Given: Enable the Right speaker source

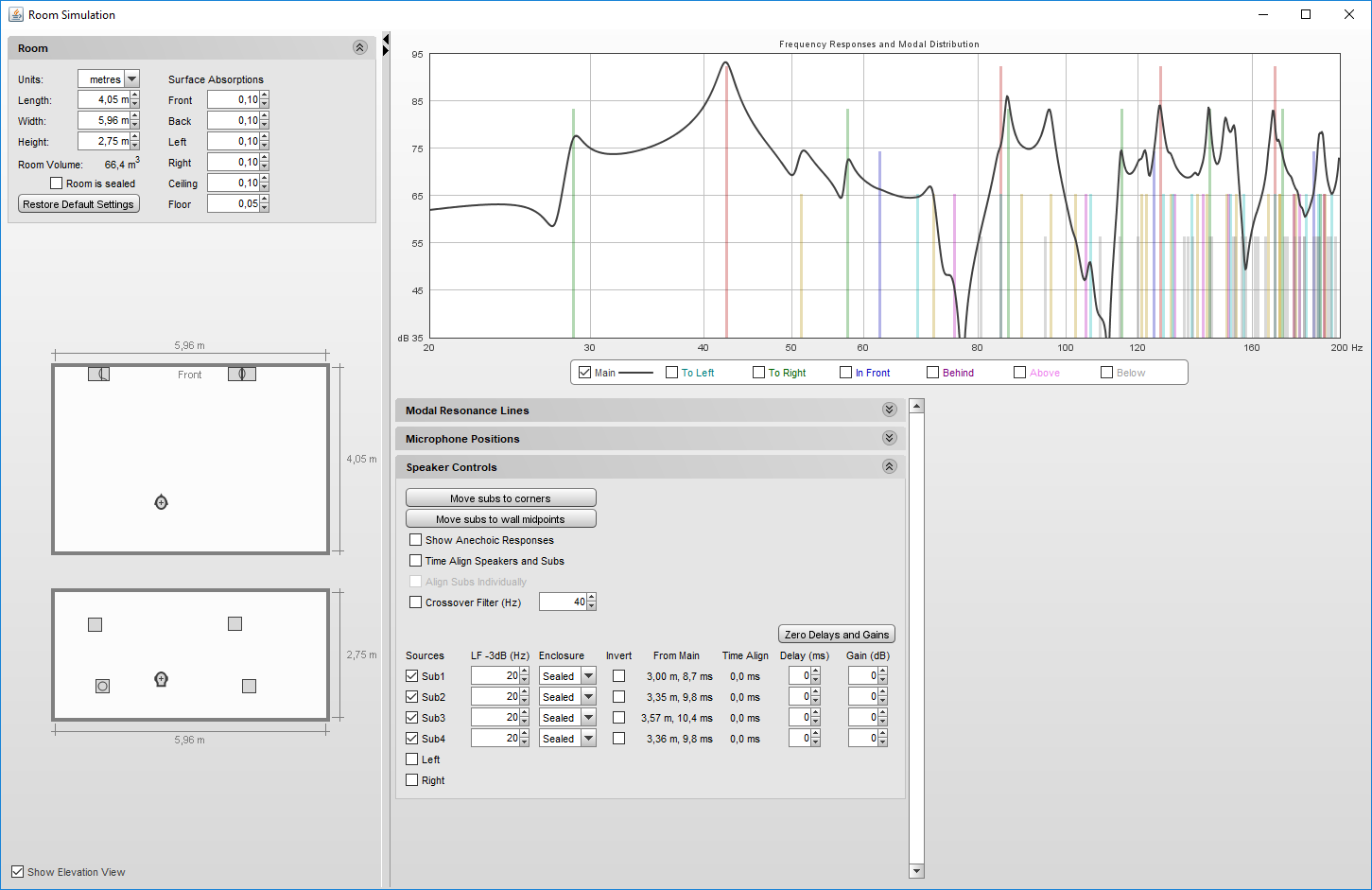Looking at the screenshot, I should [411, 780].
